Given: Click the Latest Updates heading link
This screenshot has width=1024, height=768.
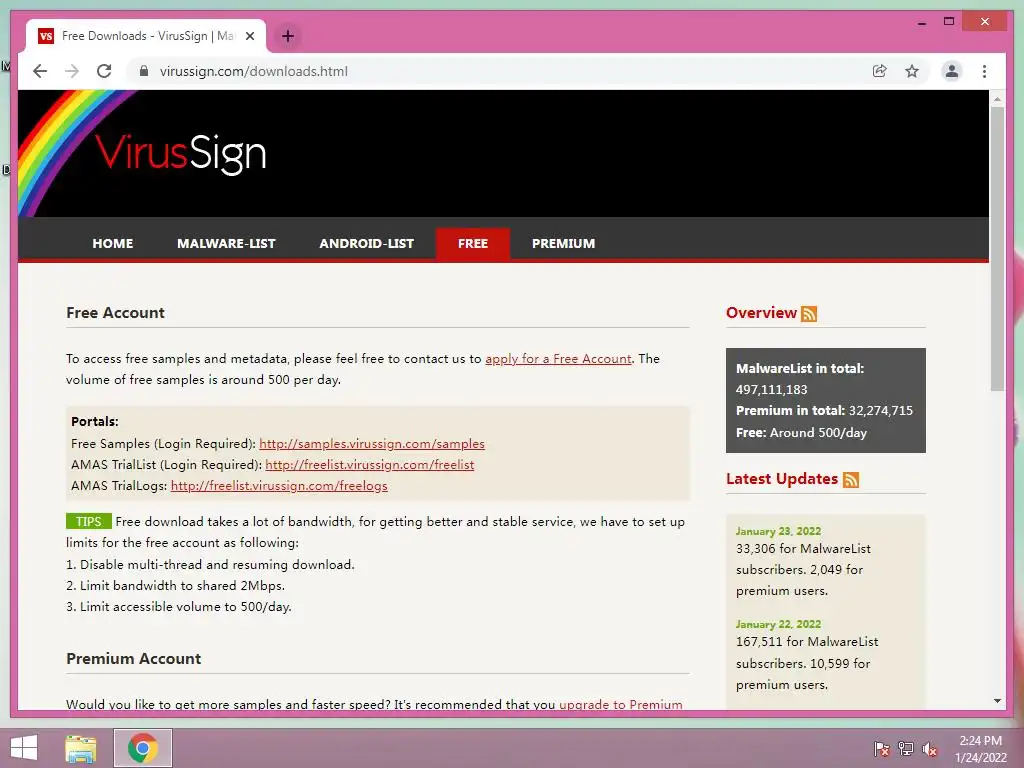Looking at the screenshot, I should click(x=782, y=479).
